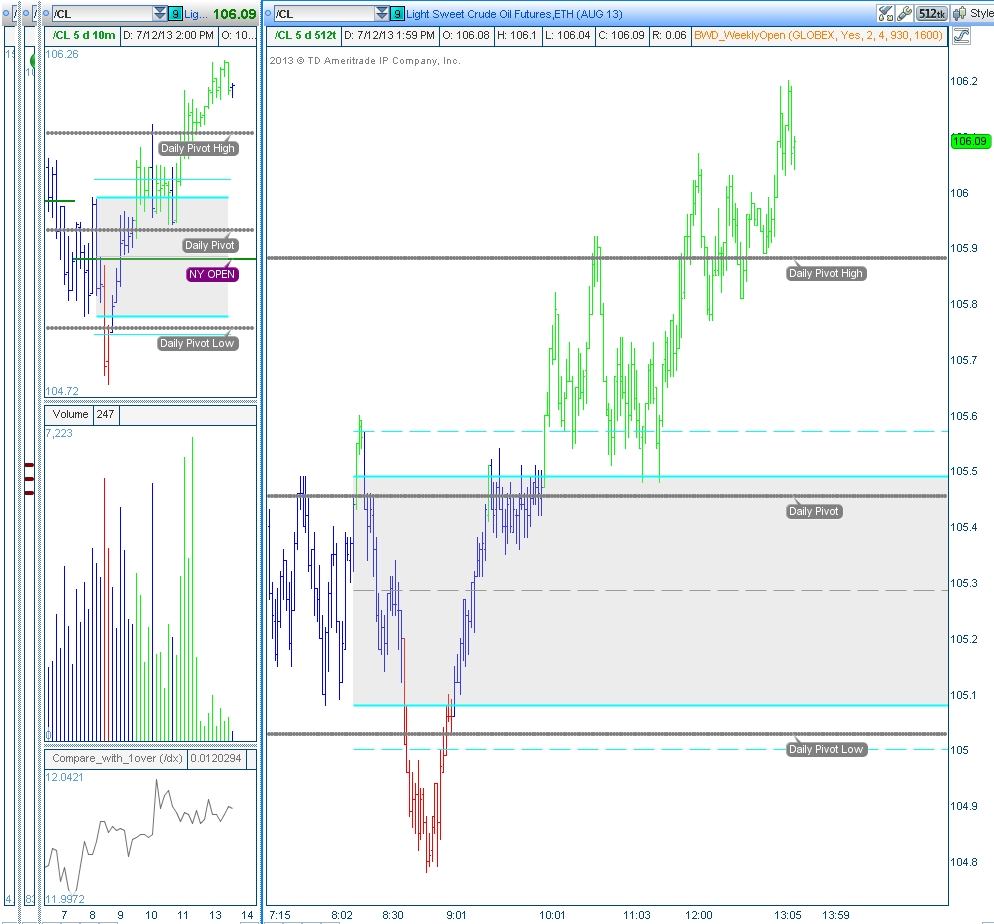Click the R: 0.06 range value
994x924 pixels.
[669, 35]
